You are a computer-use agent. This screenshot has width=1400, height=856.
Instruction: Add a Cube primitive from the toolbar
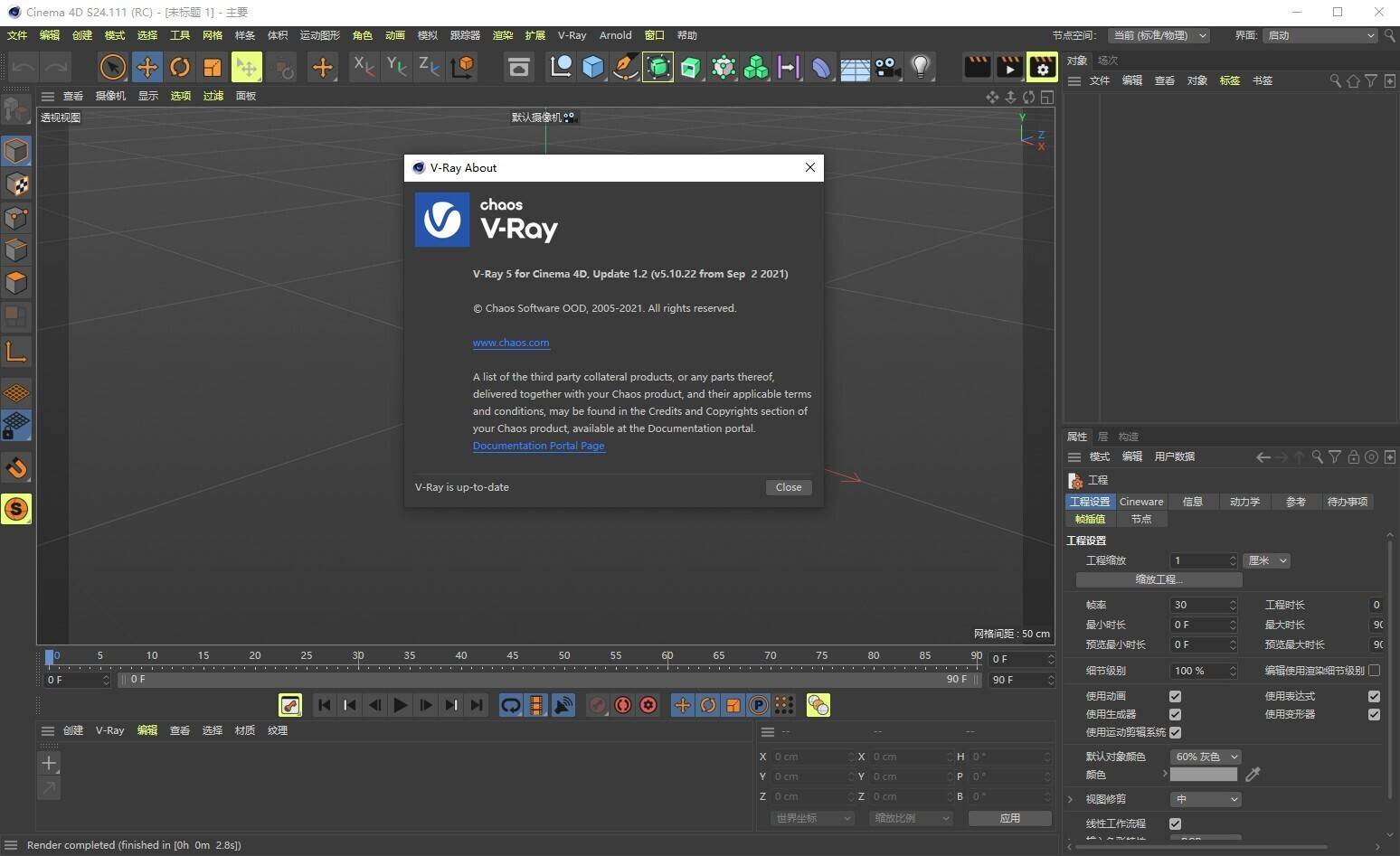[x=592, y=67]
